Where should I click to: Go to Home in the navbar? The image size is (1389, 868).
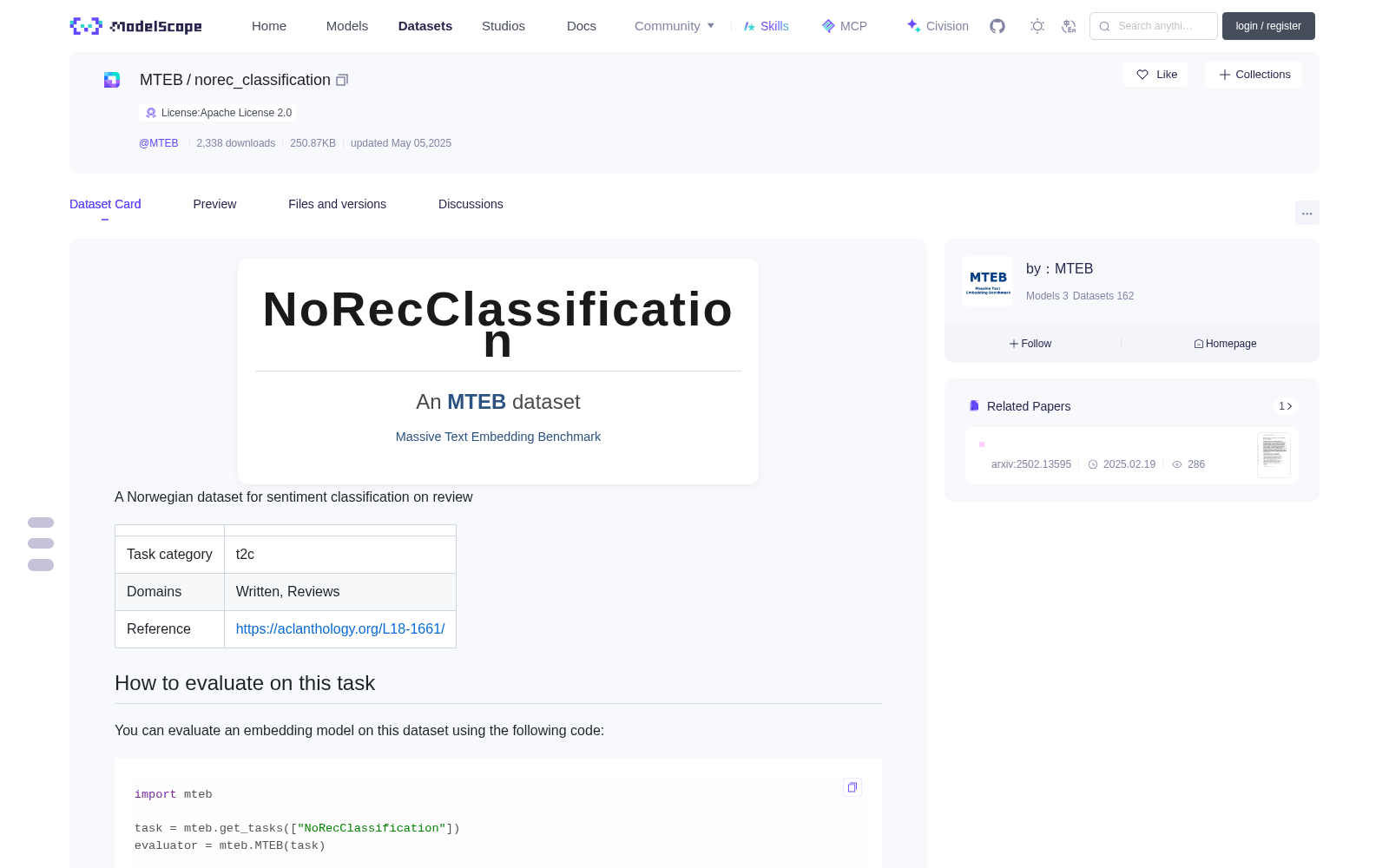[x=269, y=26]
